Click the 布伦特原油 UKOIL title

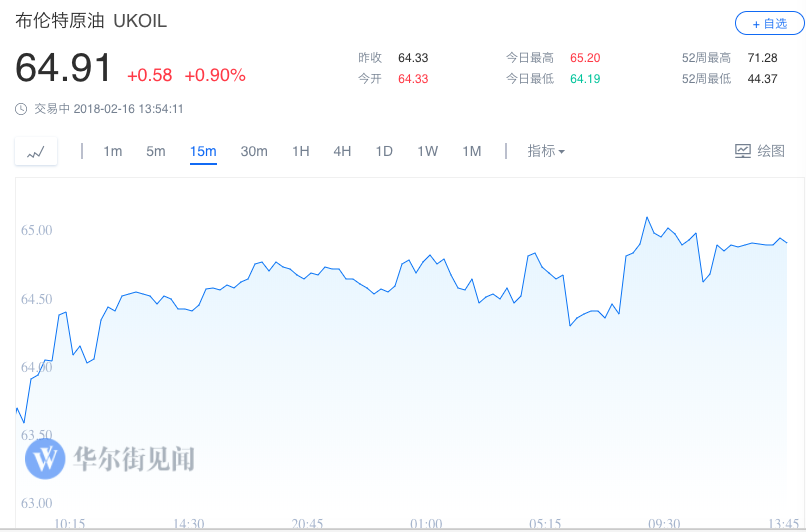pos(91,21)
